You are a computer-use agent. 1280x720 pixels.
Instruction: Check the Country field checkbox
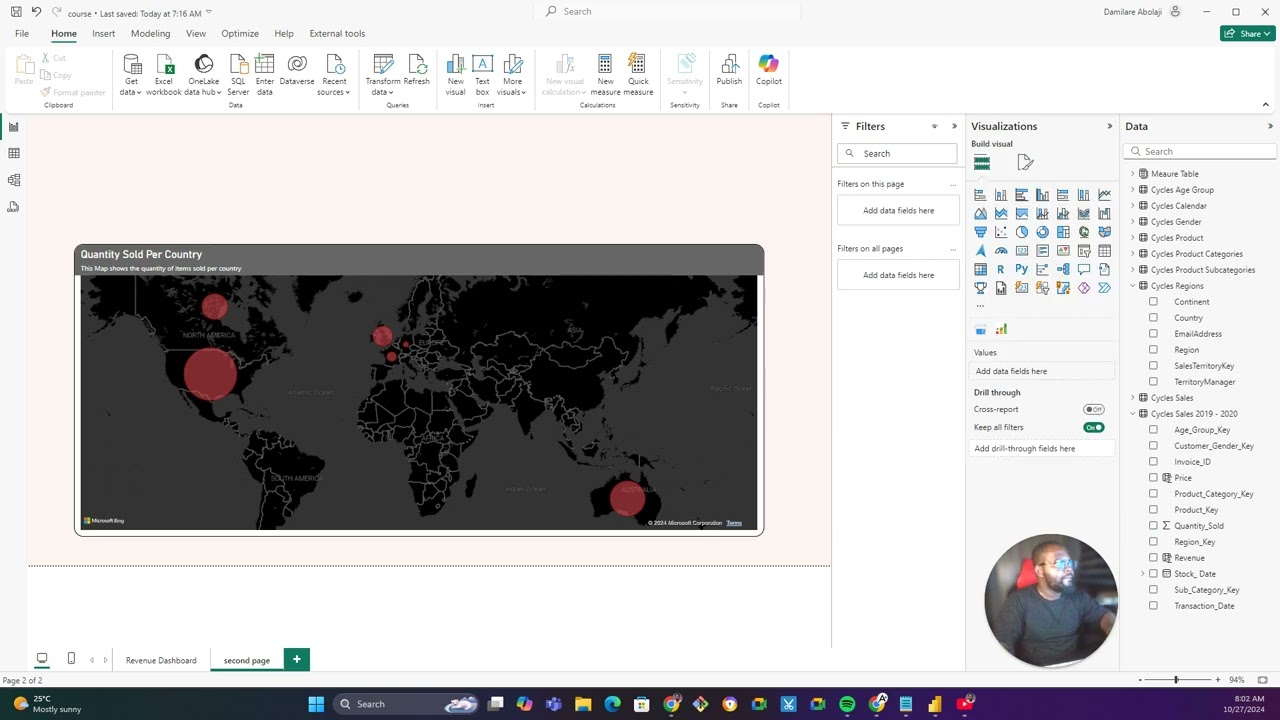[1153, 318]
